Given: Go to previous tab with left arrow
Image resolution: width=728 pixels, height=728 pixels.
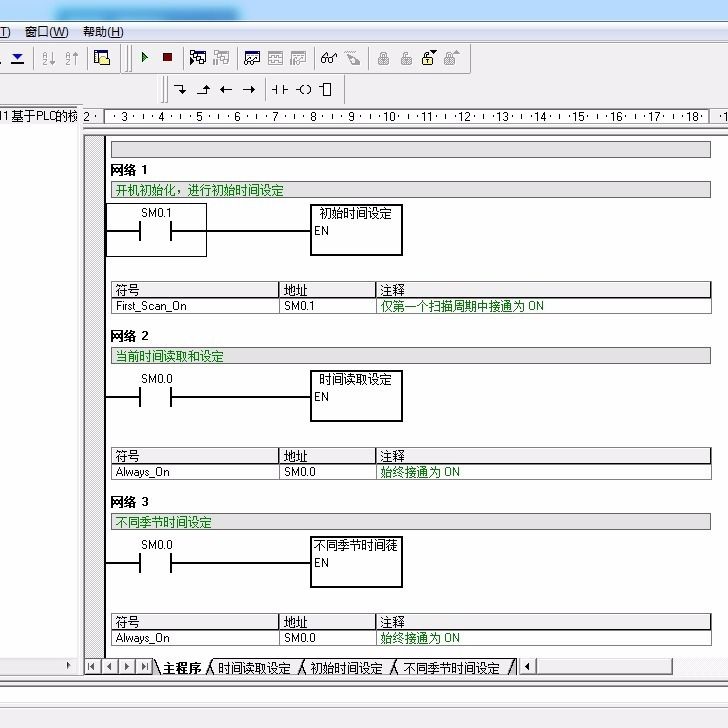Looking at the screenshot, I should pyautogui.click(x=109, y=667).
